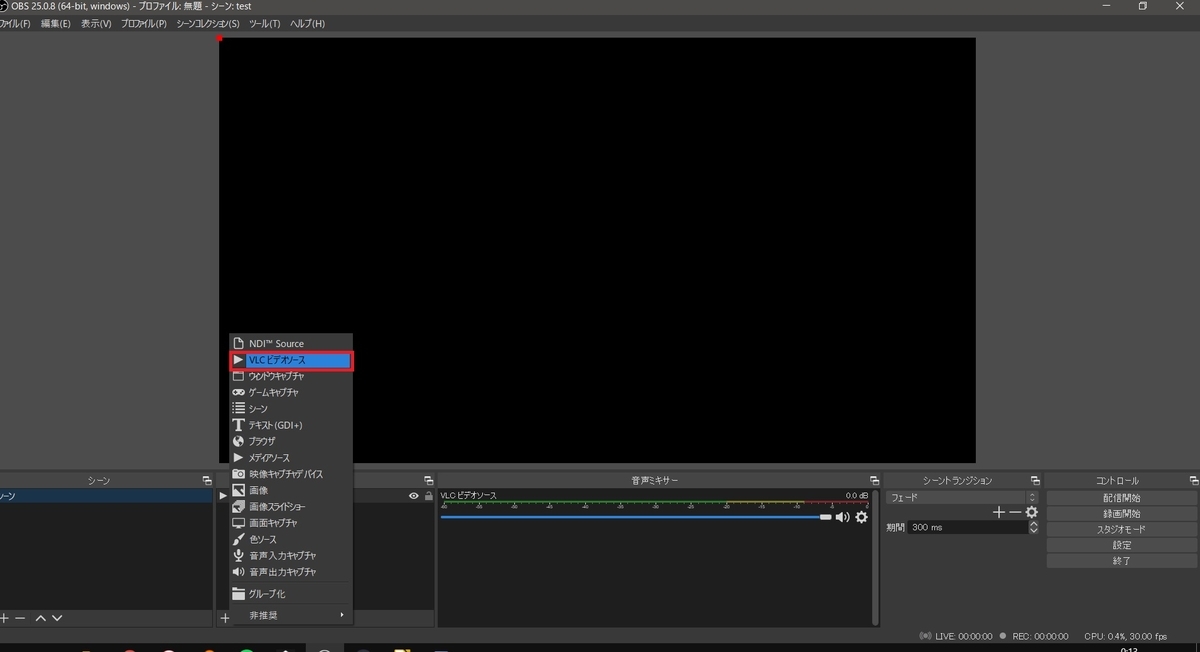1200x652 pixels.
Task: Select NDI Source from the add menu
Action: 291,343
